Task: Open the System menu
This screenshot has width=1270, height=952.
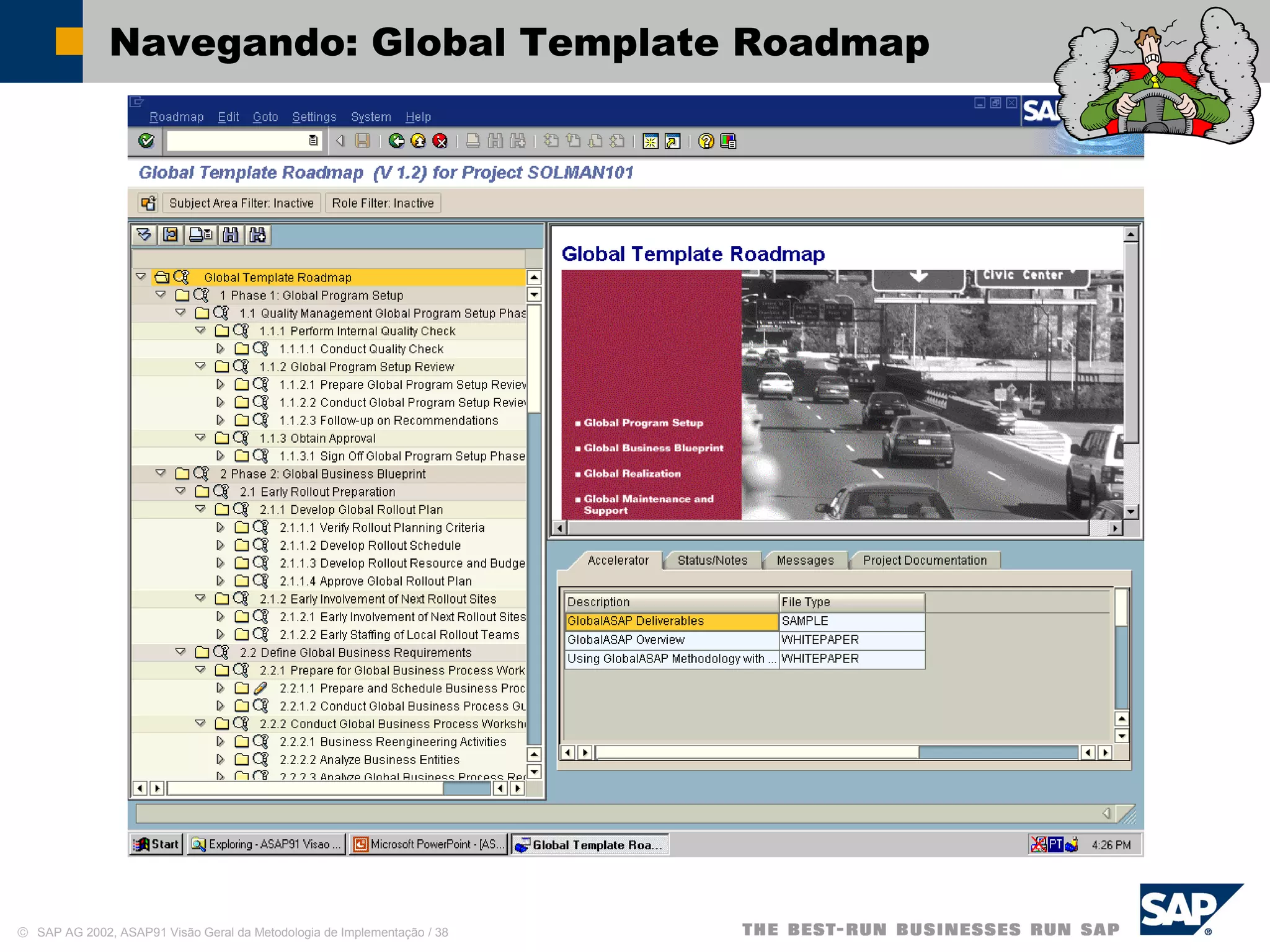Action: [371, 117]
